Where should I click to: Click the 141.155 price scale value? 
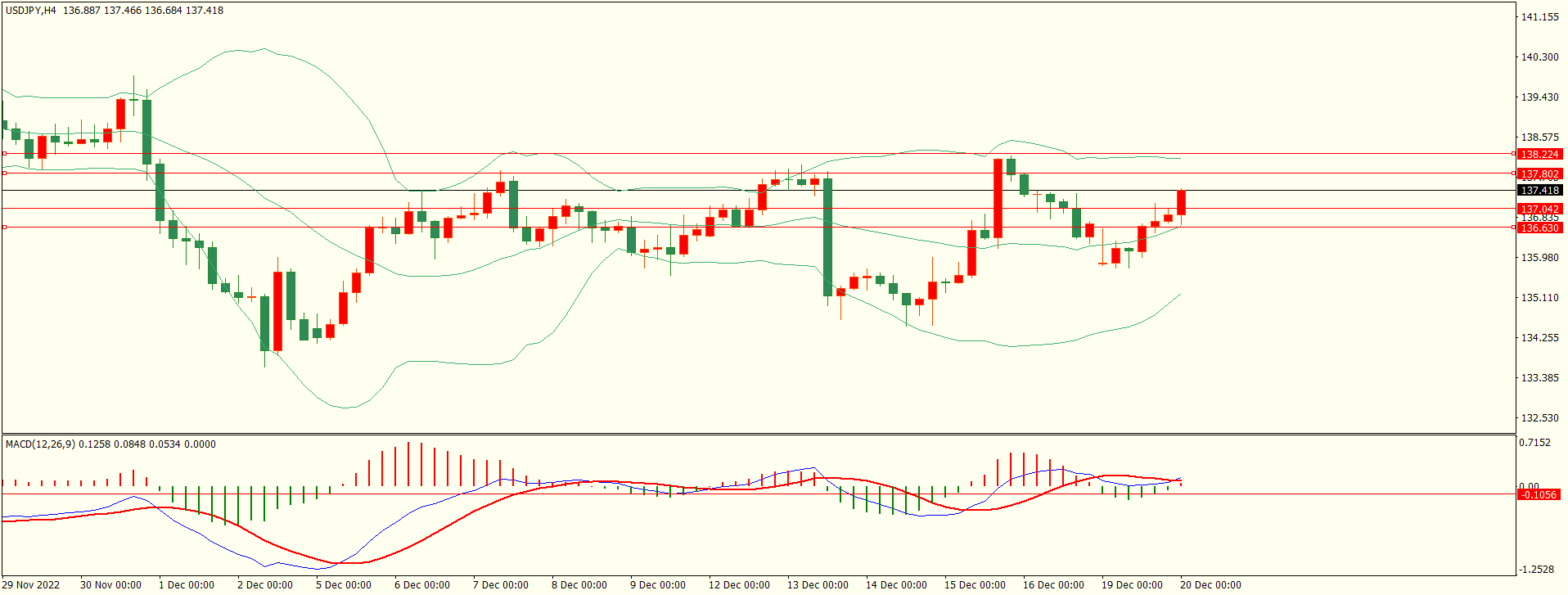[x=1539, y=17]
